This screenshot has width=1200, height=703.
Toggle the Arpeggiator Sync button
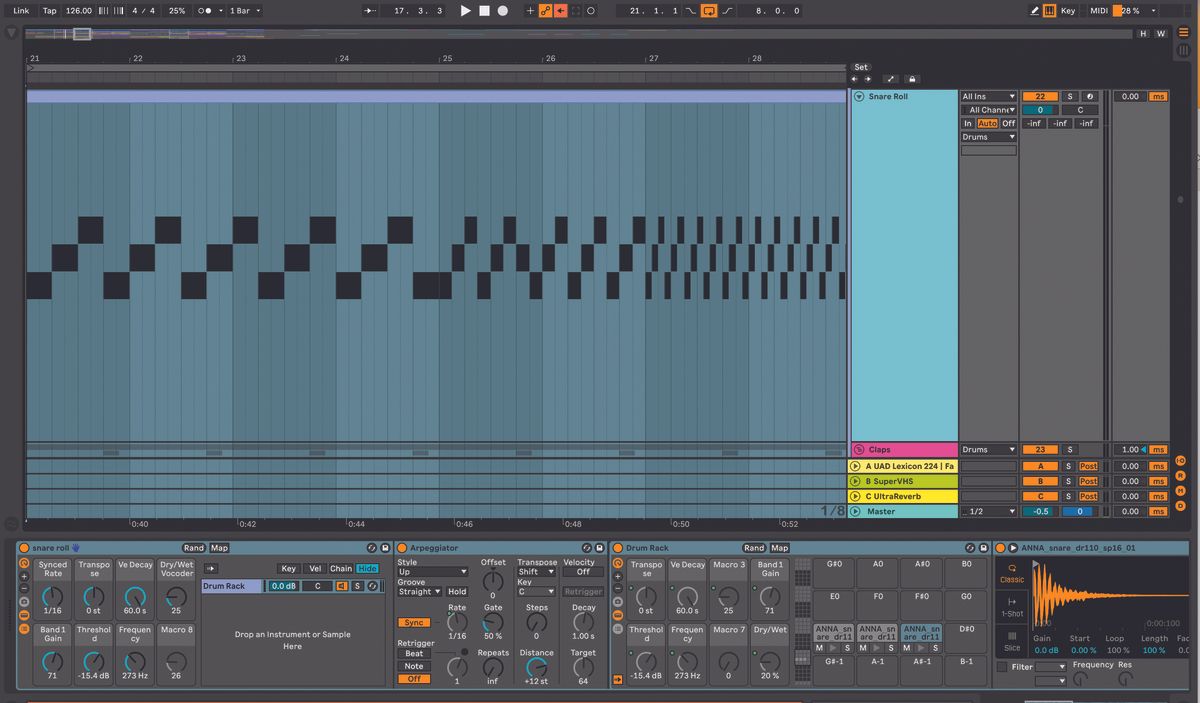[x=414, y=622]
